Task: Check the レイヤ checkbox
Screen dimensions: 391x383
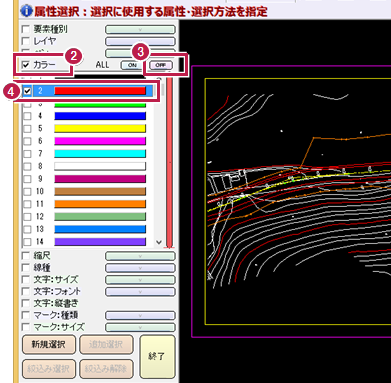Action: coord(25,41)
